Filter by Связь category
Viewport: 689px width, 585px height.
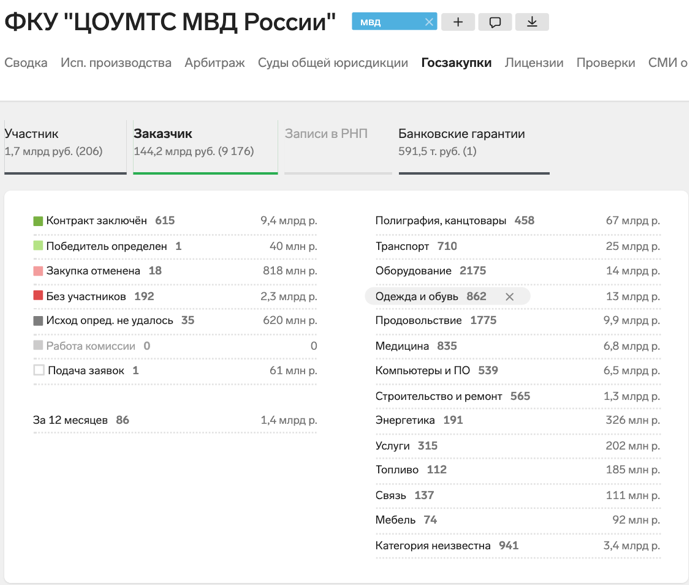[518, 495]
